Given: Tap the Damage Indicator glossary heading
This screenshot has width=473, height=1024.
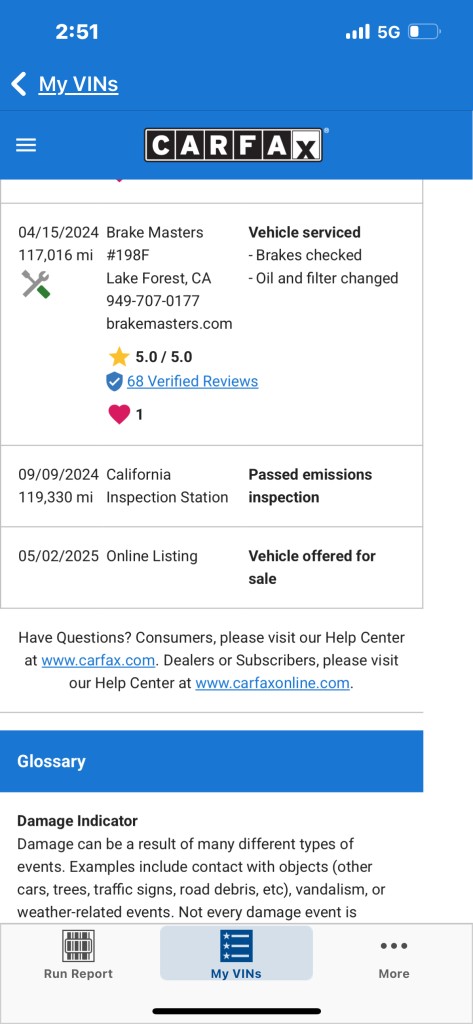Looking at the screenshot, I should click(x=77, y=821).
